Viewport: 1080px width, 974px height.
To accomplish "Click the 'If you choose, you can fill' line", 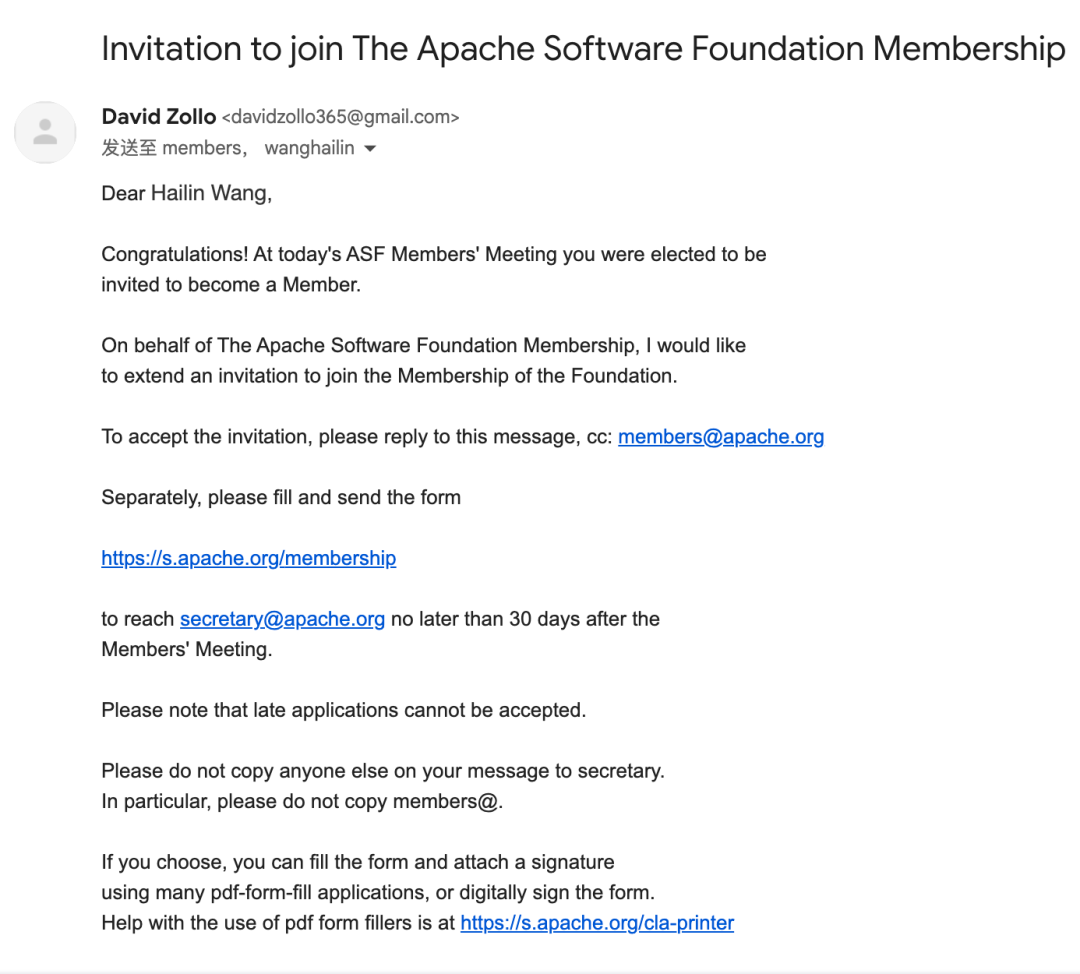I will point(358,862).
